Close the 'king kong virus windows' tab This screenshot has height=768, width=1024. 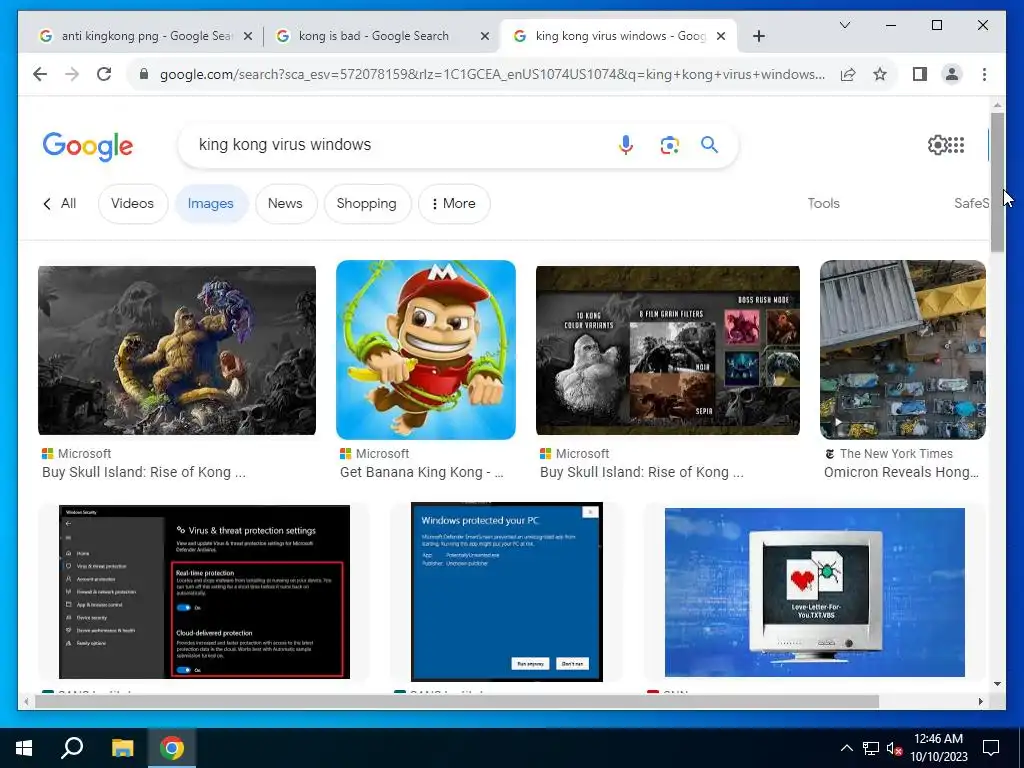(721, 37)
